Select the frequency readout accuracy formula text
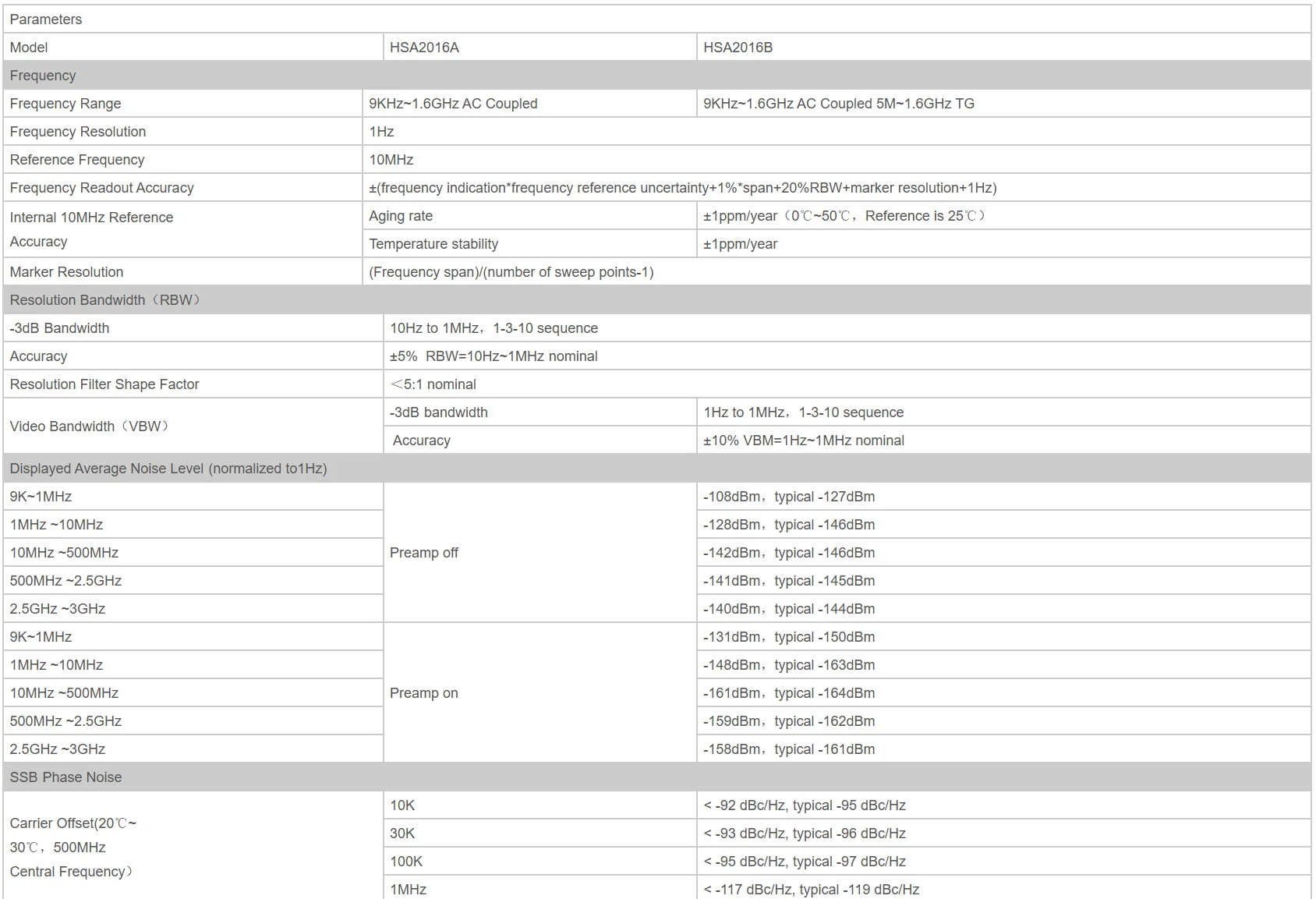This screenshot has height=899, width=1316. click(683, 188)
